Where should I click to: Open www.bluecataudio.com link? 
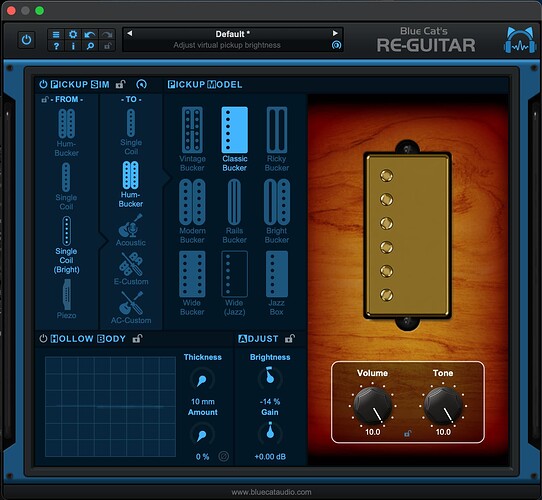271,492
